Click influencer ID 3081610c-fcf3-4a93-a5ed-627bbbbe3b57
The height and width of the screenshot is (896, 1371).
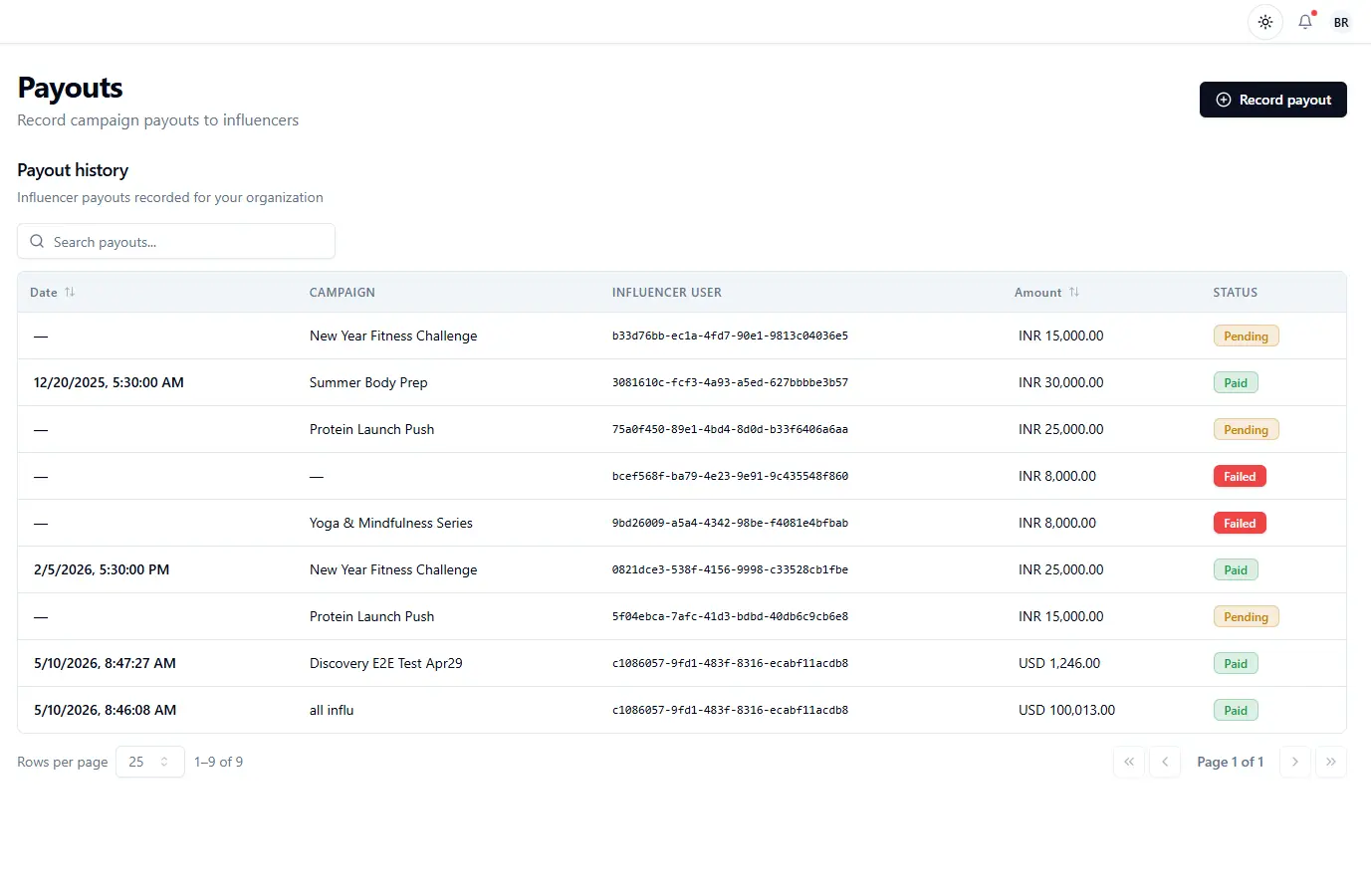point(730,382)
